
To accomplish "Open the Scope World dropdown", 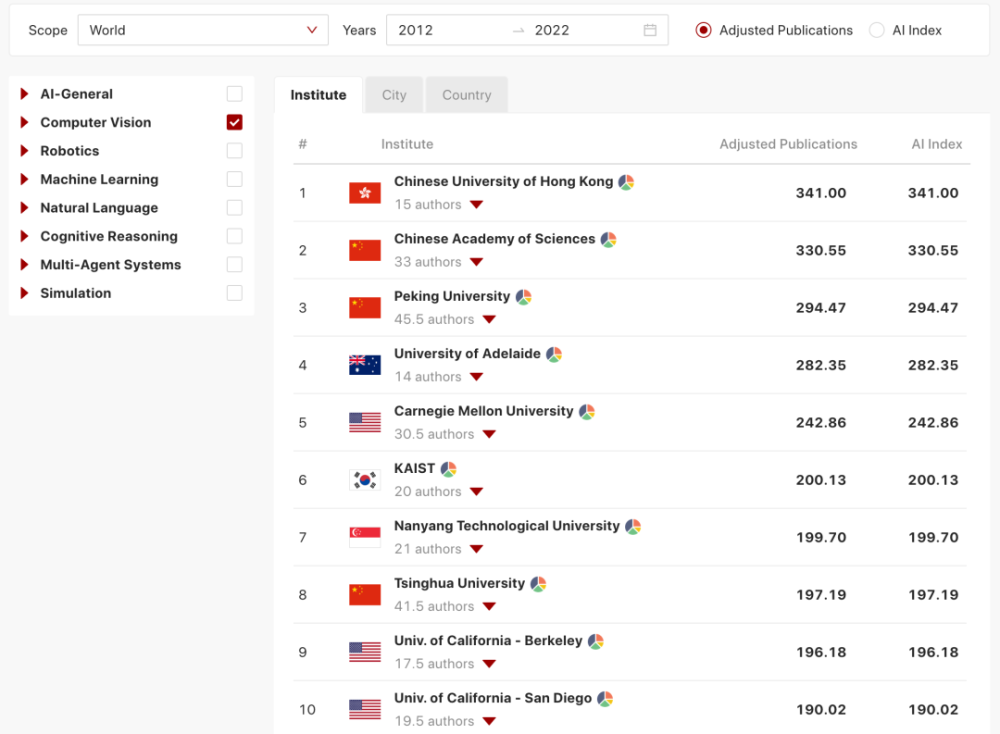I will (x=203, y=30).
